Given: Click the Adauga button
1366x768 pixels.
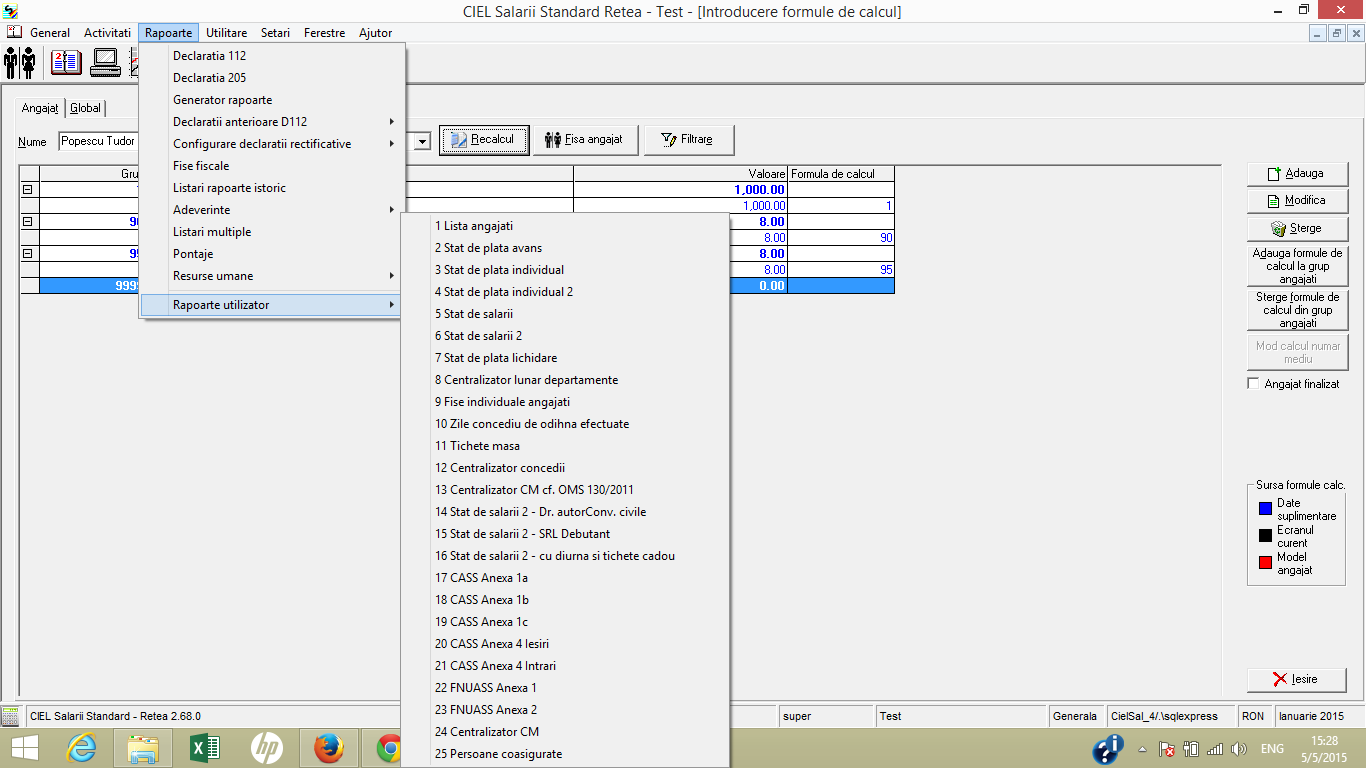Looking at the screenshot, I should tap(1297, 174).
